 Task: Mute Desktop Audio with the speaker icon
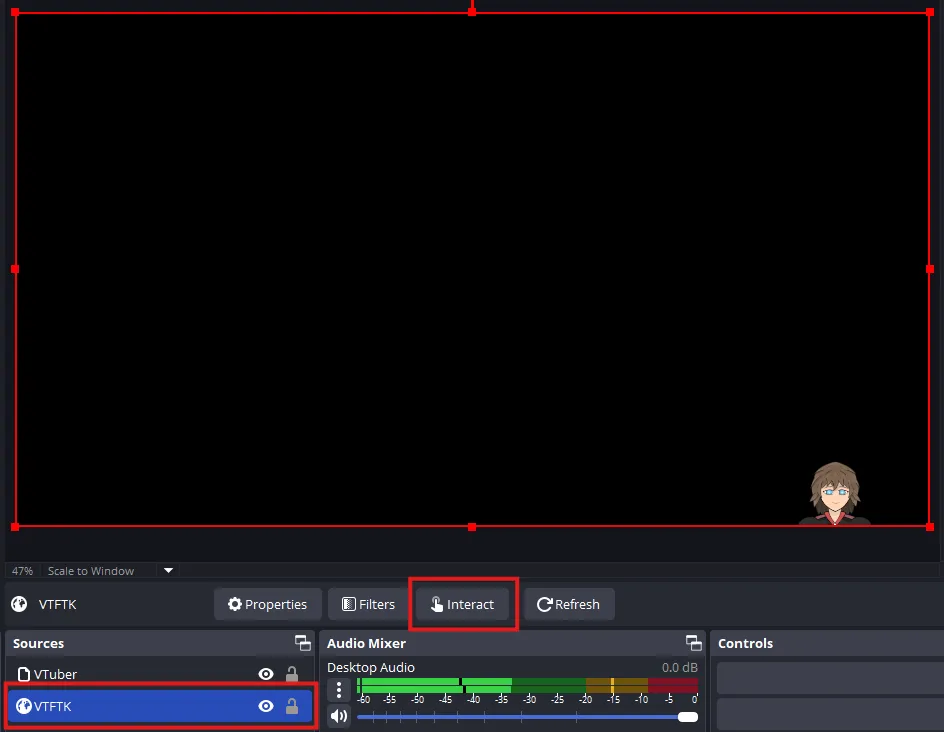pyautogui.click(x=339, y=715)
